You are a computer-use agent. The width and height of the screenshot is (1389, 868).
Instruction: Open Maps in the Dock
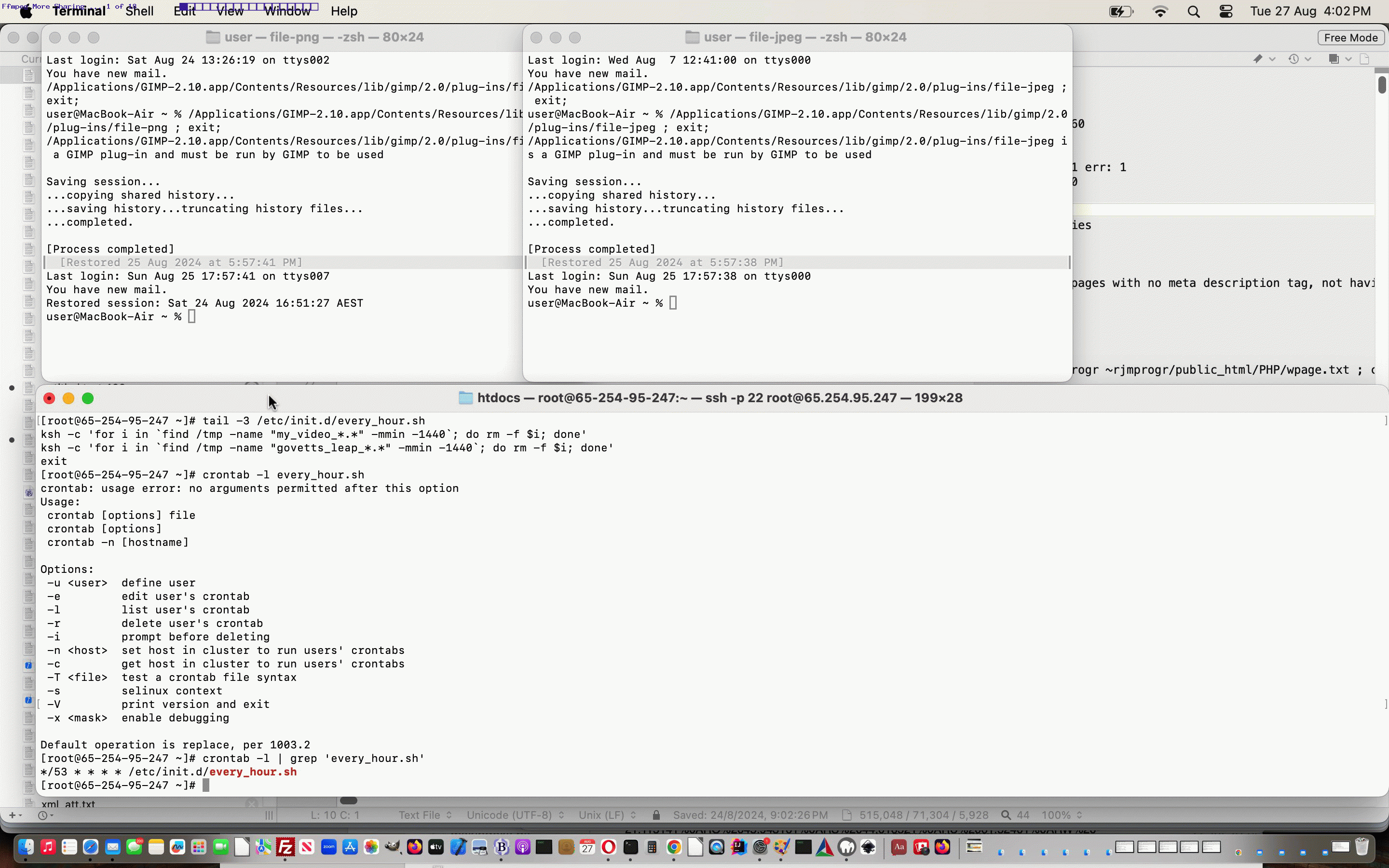pyautogui.click(x=263, y=847)
